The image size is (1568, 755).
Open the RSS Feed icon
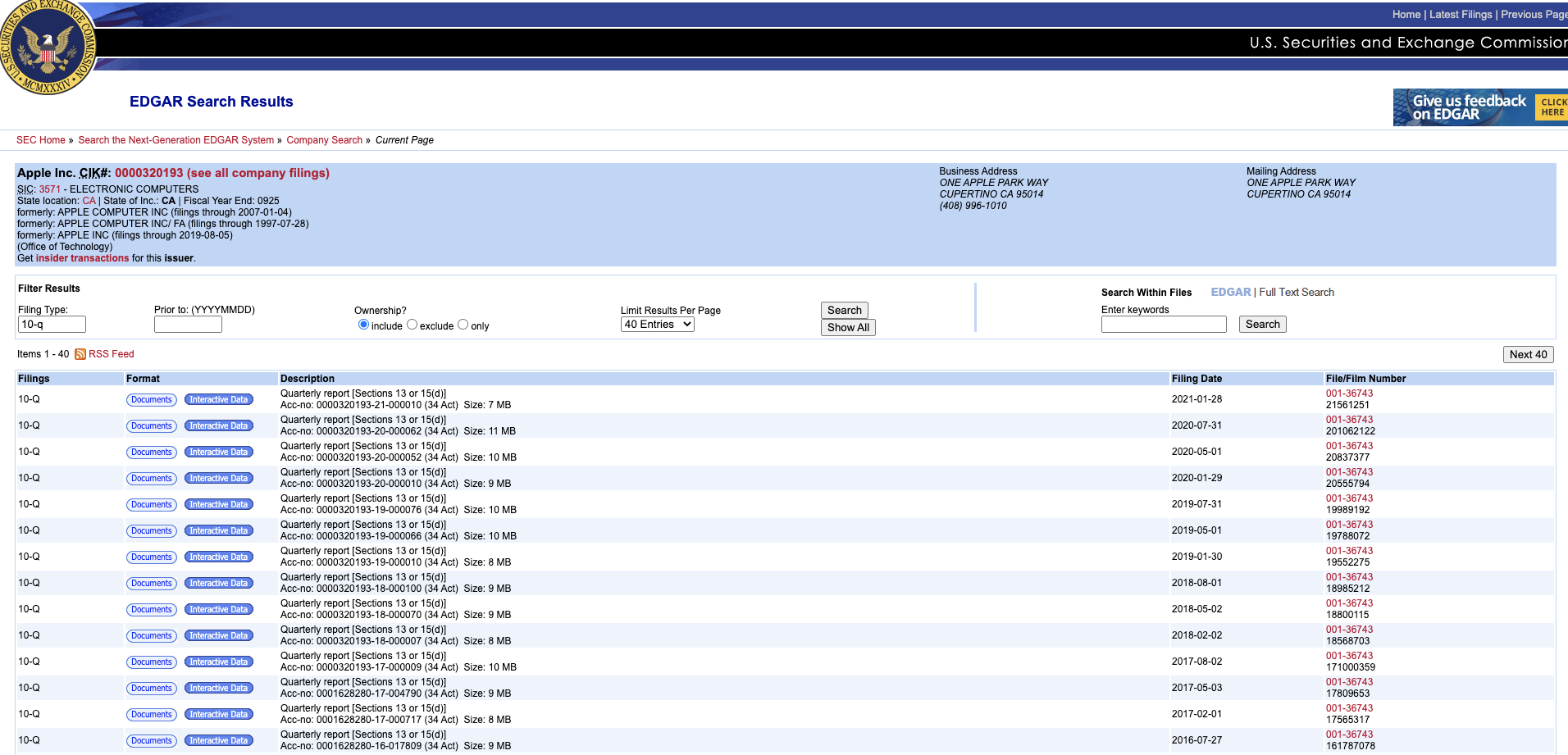pos(80,354)
